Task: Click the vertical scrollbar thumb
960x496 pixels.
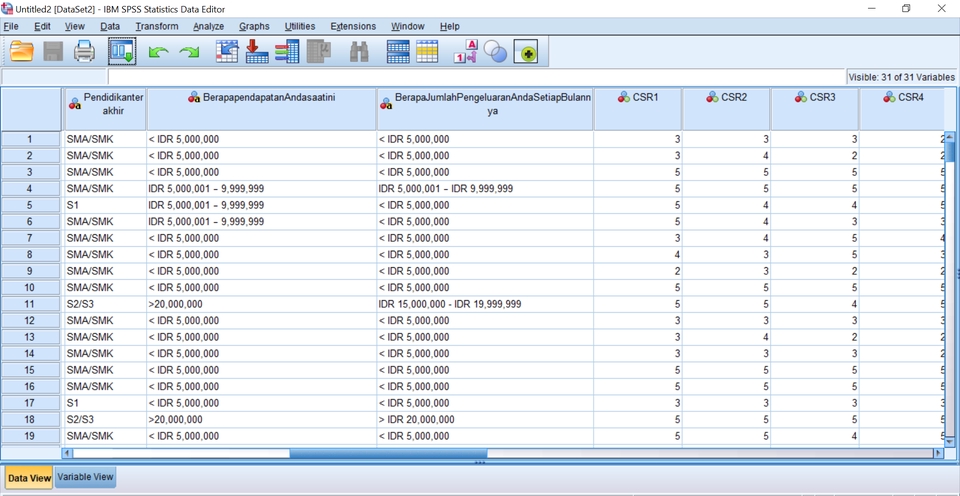Action: click(950, 151)
